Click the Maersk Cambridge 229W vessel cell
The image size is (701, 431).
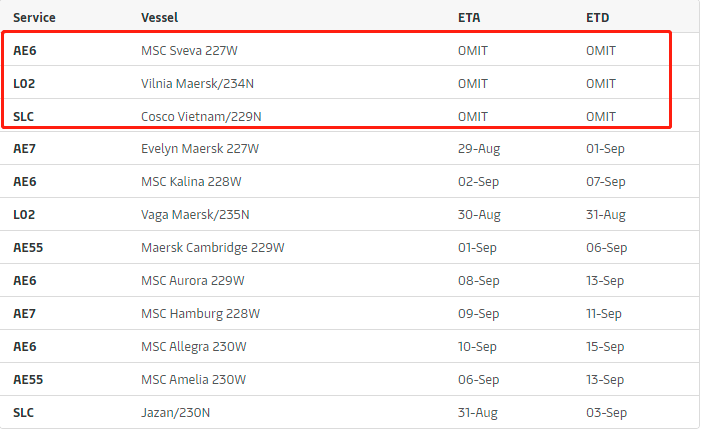click(x=213, y=248)
